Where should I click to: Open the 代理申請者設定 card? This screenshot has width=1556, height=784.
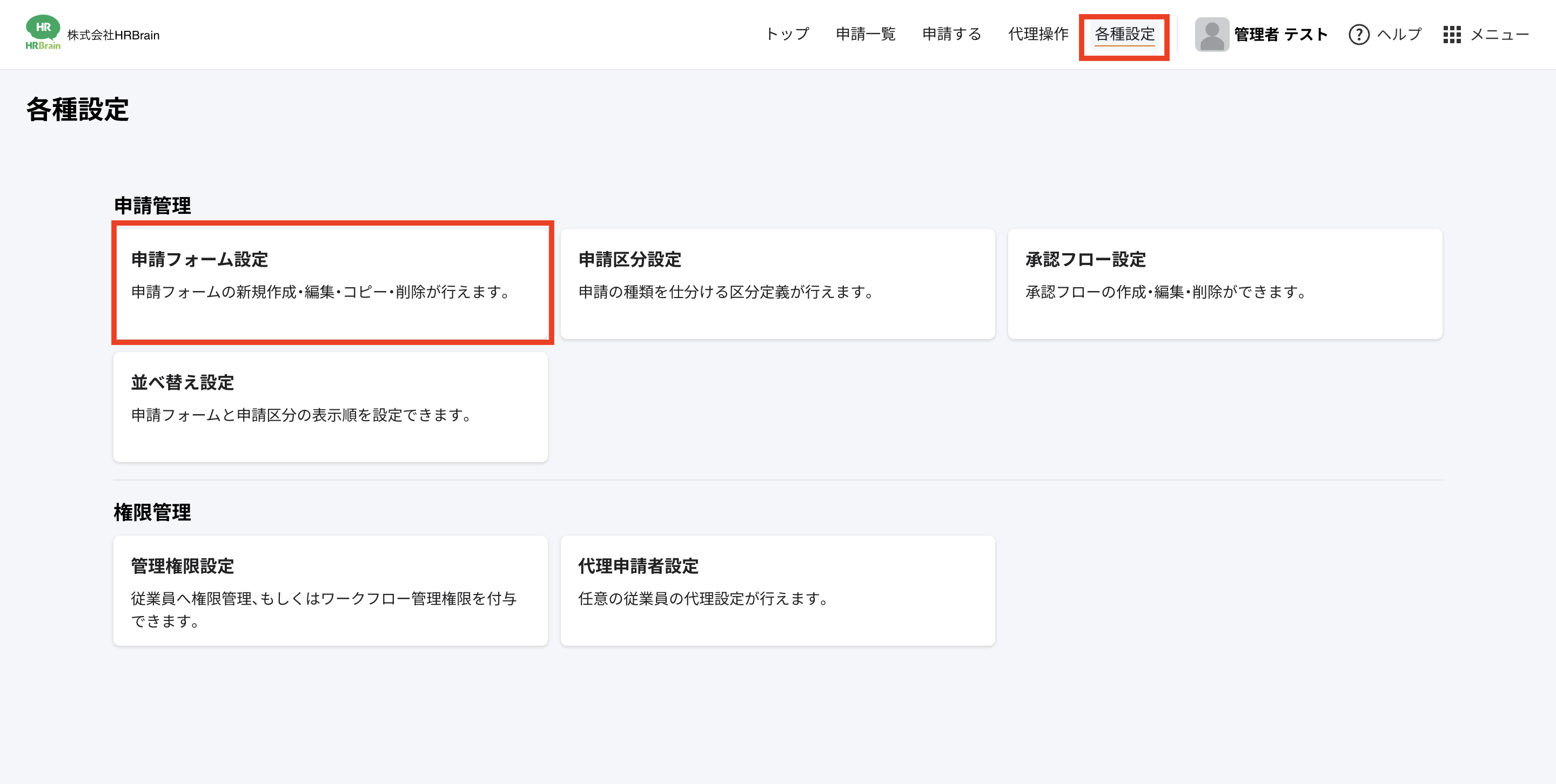[777, 590]
